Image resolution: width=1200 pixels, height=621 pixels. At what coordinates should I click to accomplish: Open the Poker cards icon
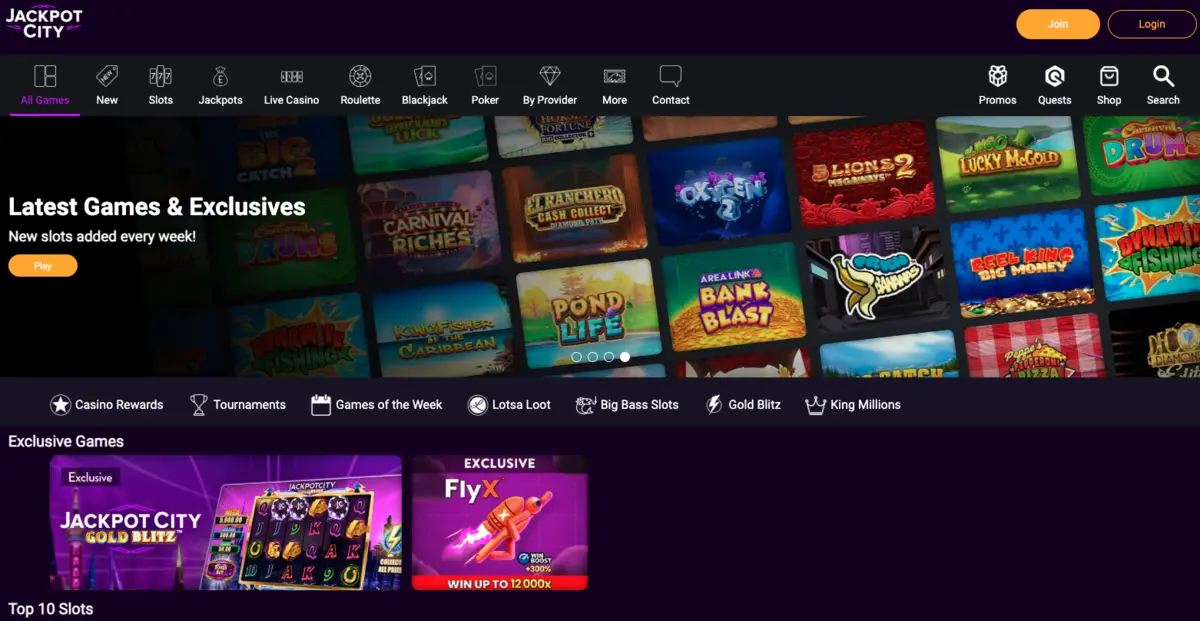[485, 76]
